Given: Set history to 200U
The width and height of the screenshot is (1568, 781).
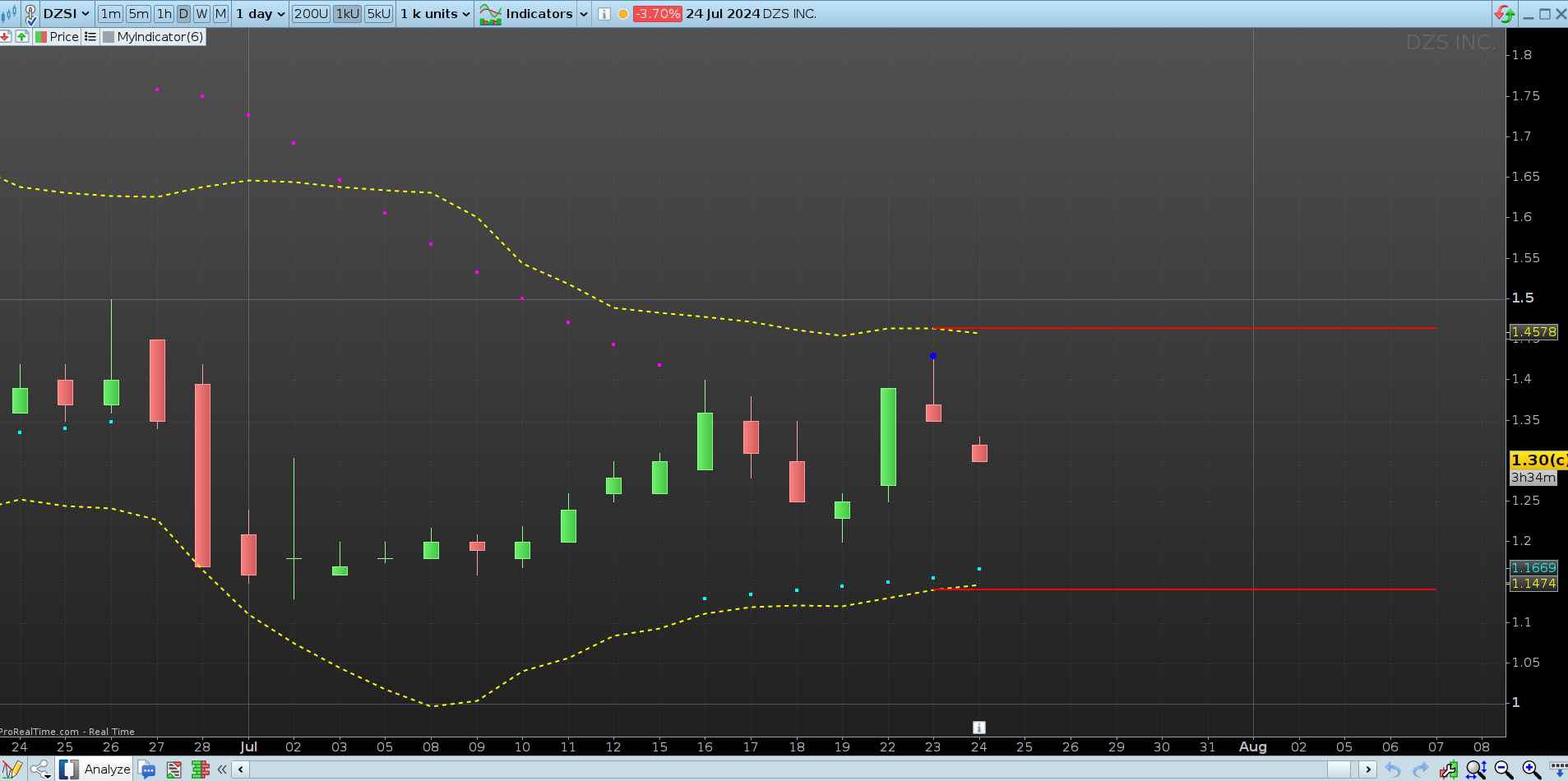Looking at the screenshot, I should pyautogui.click(x=311, y=14).
